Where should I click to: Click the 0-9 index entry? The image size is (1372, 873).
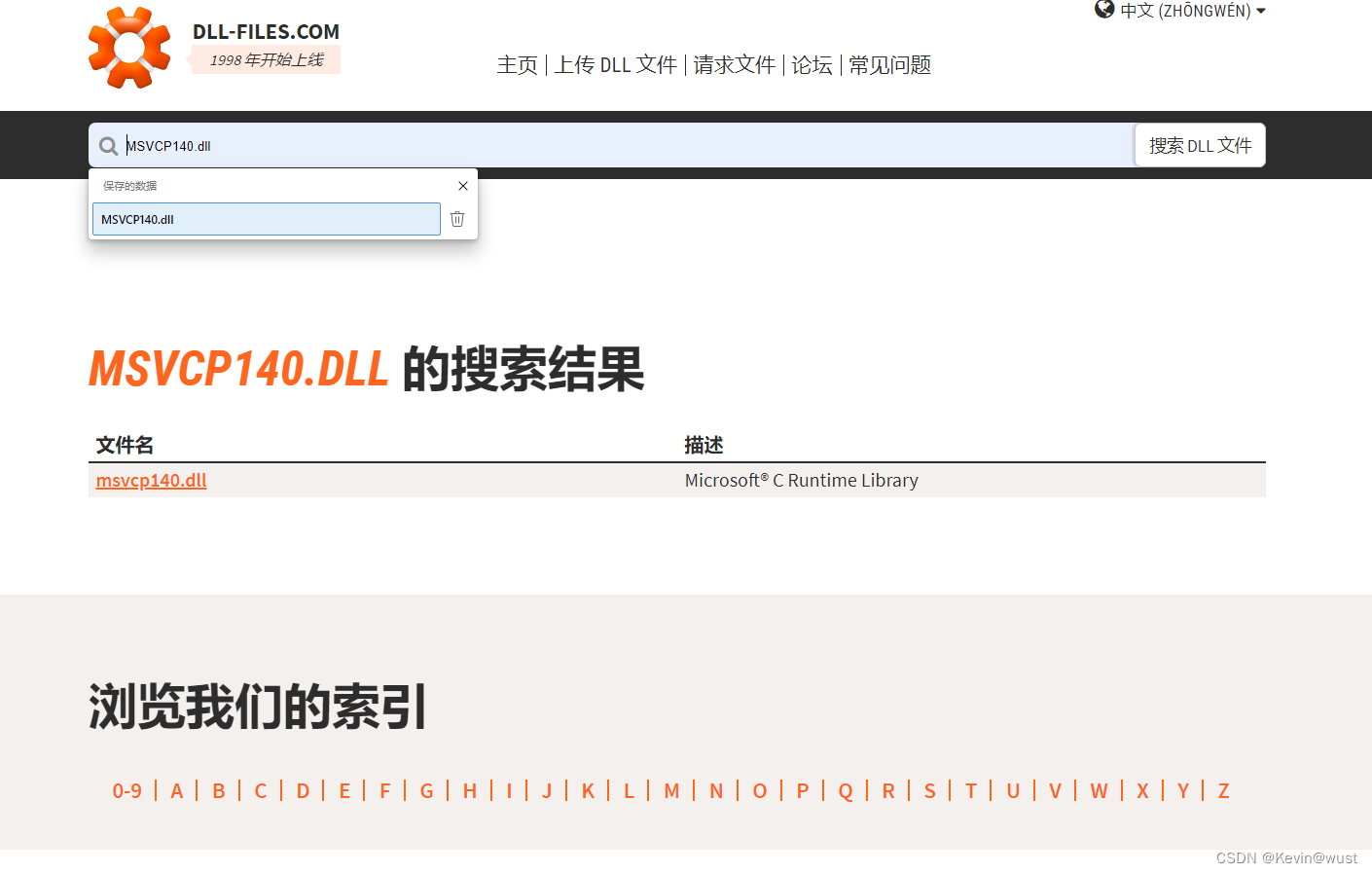(127, 791)
